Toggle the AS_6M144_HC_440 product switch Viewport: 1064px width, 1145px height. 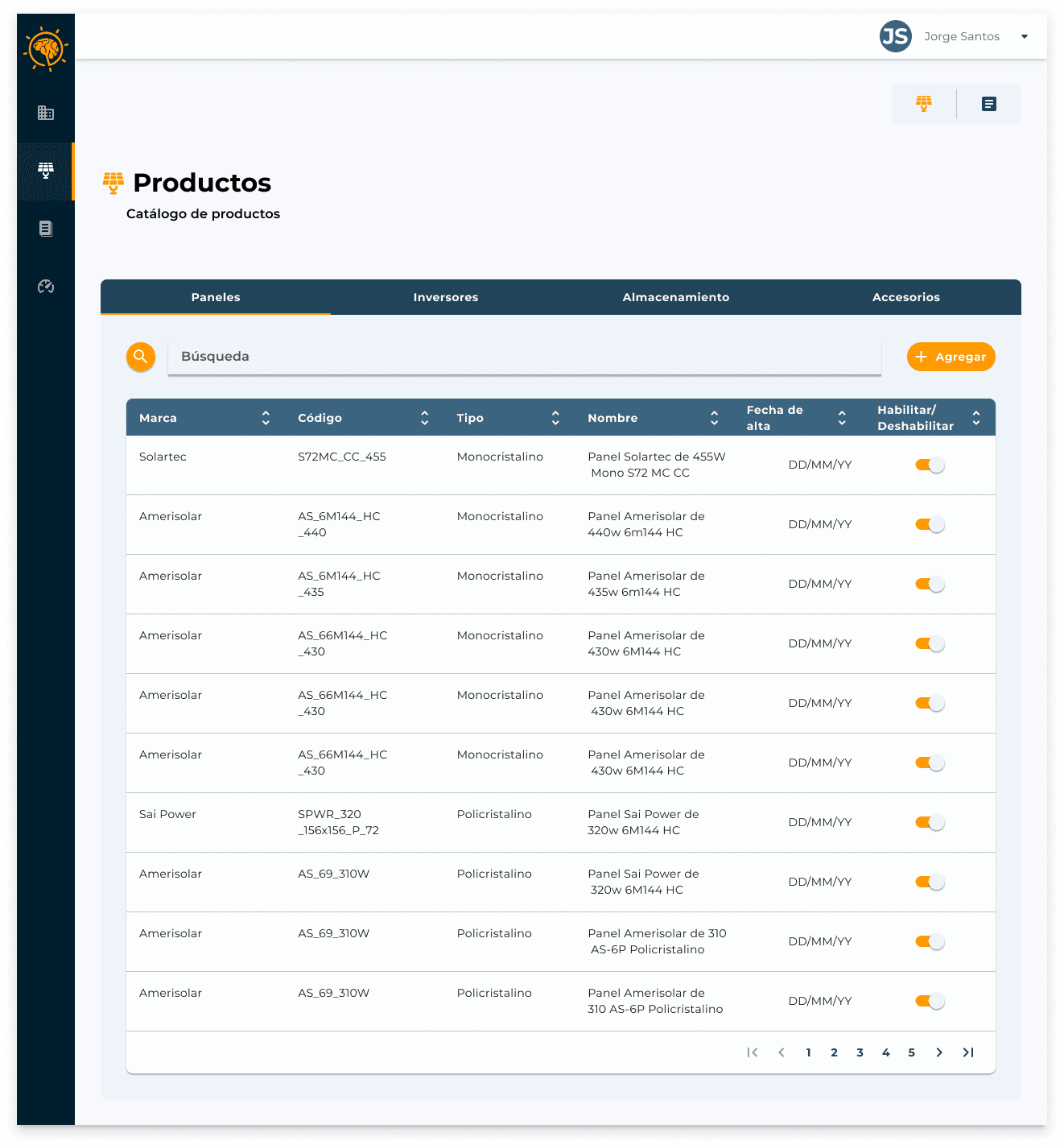point(930,525)
